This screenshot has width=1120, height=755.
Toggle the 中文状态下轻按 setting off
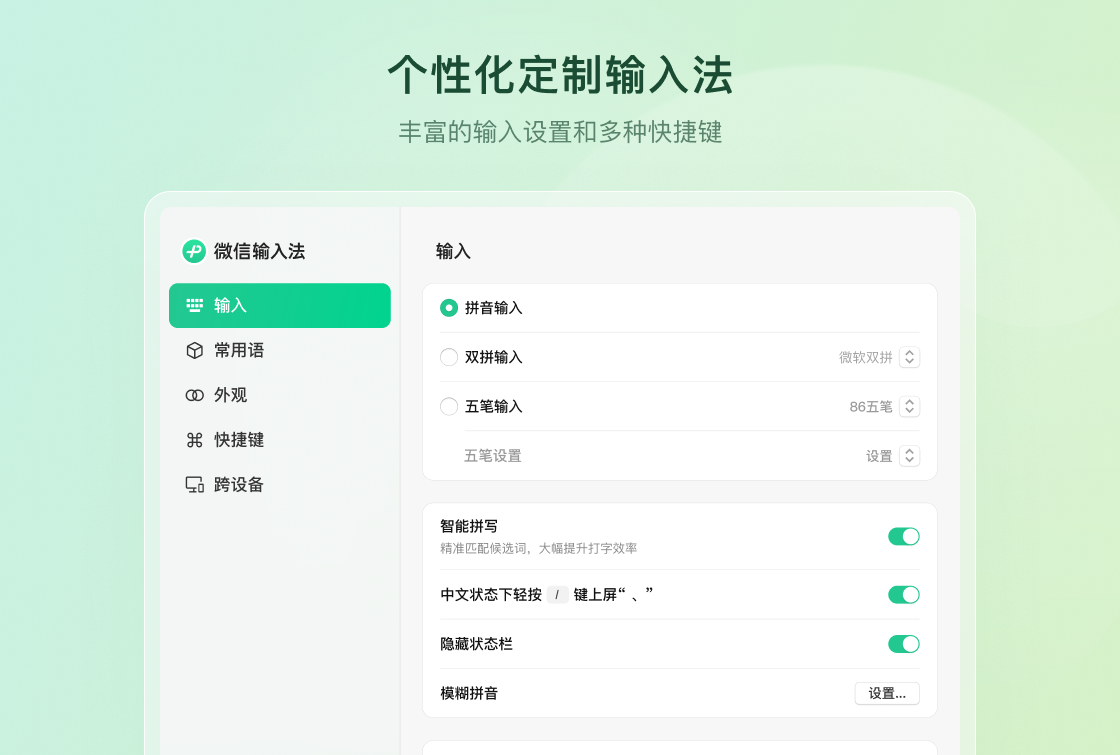(x=903, y=594)
